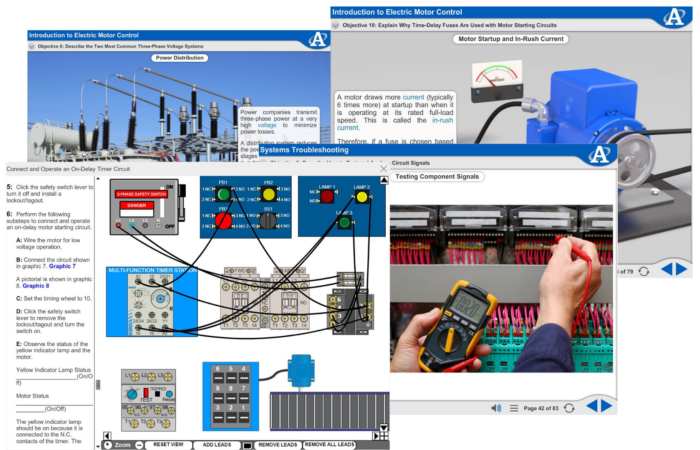Click the multimeter photo
The height and width of the screenshot is (450, 700).
point(501,289)
